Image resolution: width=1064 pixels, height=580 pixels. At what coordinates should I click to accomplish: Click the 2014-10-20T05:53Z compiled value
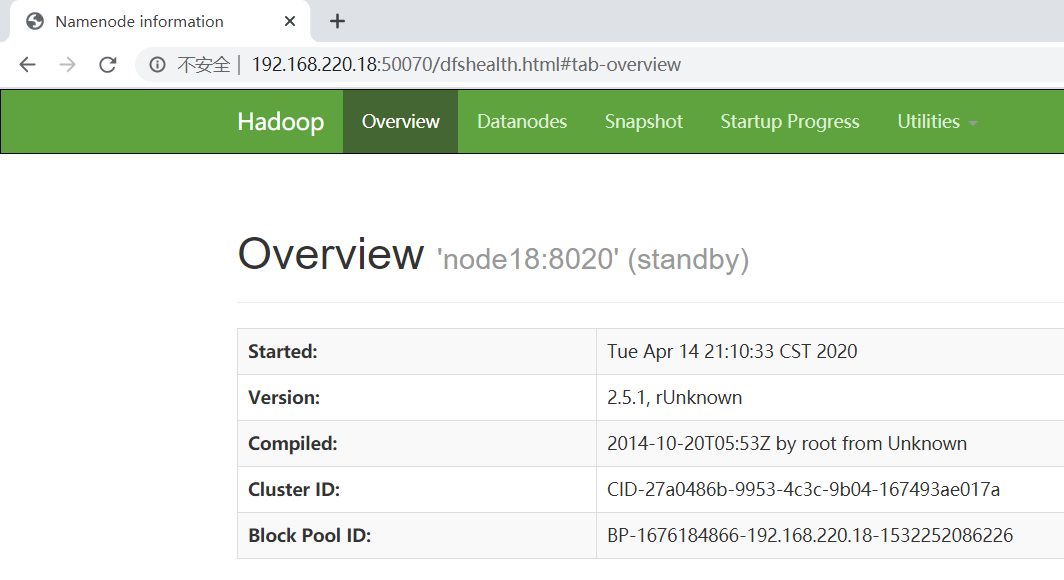[787, 444]
